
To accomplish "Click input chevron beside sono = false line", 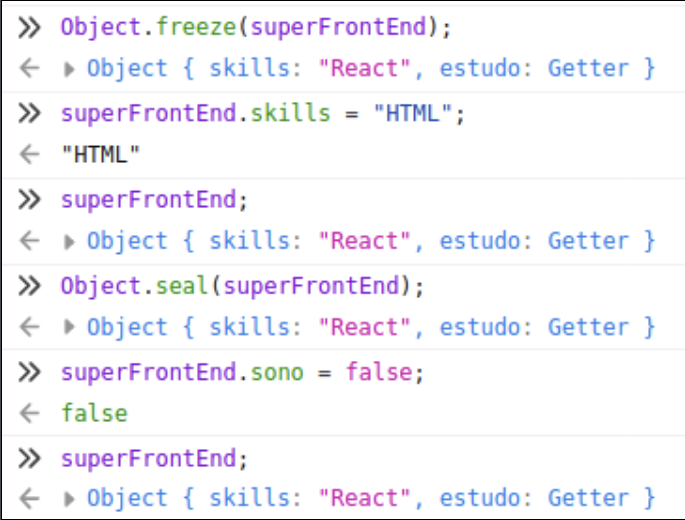I will [x=30, y=372].
